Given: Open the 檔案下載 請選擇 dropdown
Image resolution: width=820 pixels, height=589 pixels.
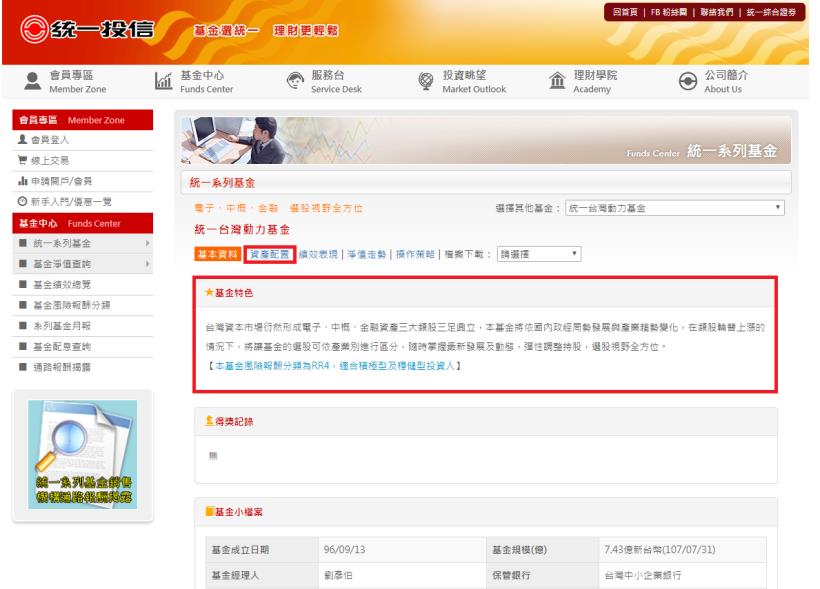Looking at the screenshot, I should click(x=540, y=254).
